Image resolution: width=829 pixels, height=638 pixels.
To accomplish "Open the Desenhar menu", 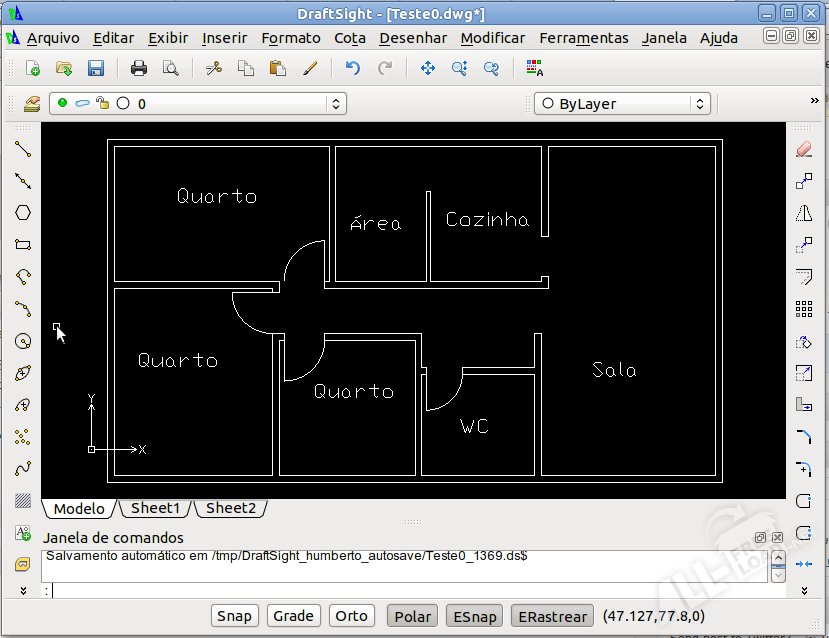I will 413,38.
